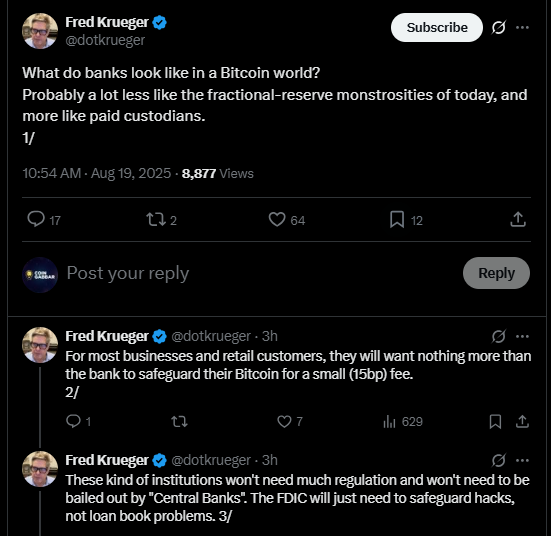This screenshot has height=536, width=551.
Task: Share the 2/ thread post
Action: click(x=523, y=421)
